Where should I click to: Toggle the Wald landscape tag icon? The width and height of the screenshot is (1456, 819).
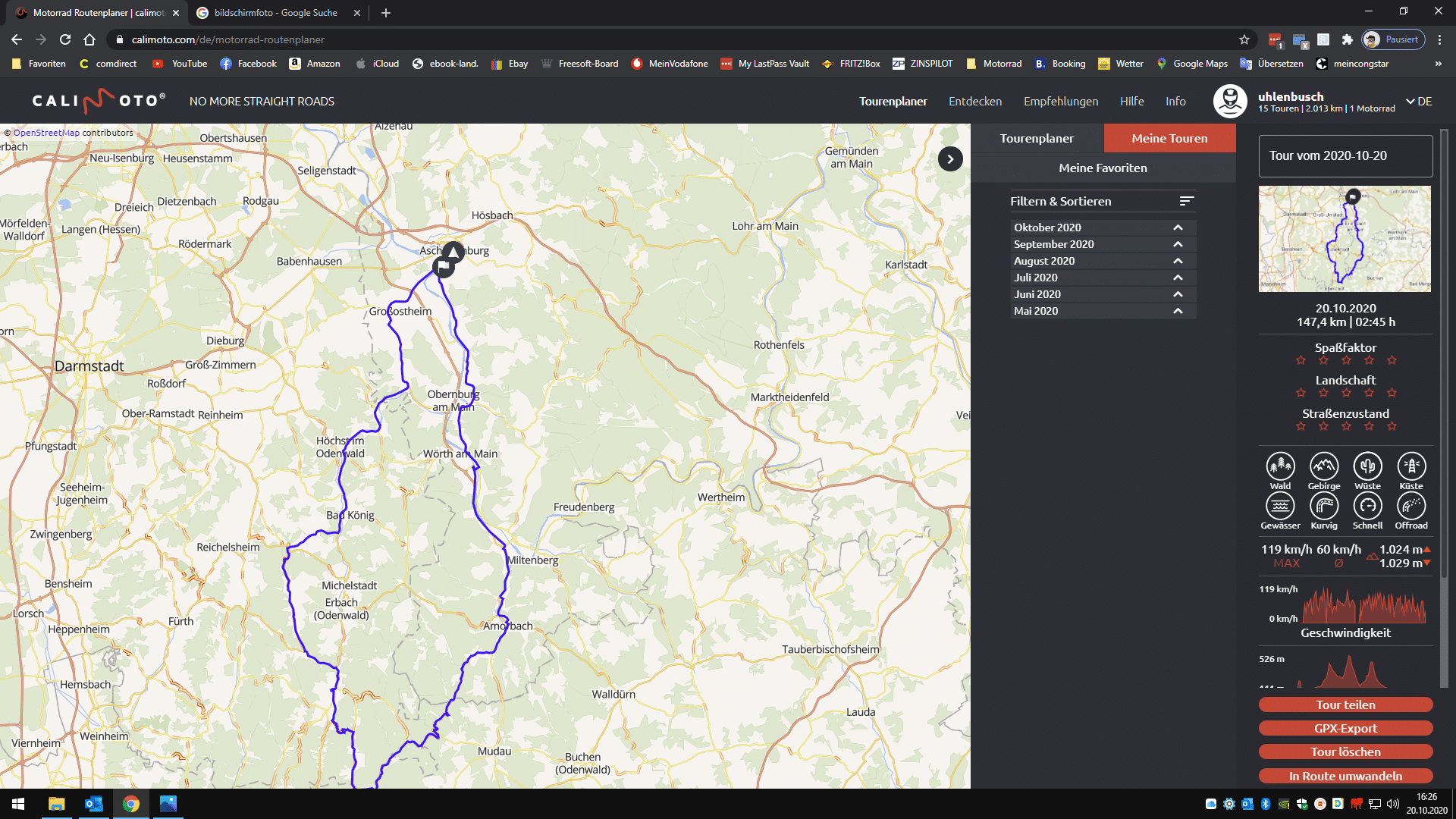tap(1280, 466)
